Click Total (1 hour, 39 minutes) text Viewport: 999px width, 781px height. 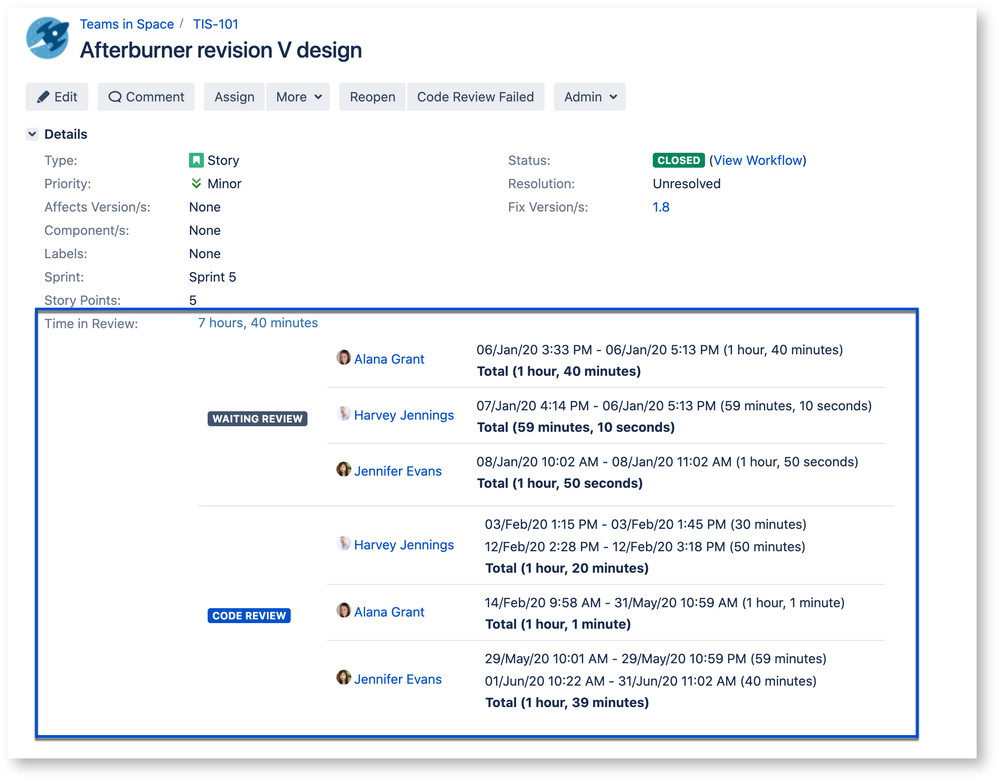567,703
